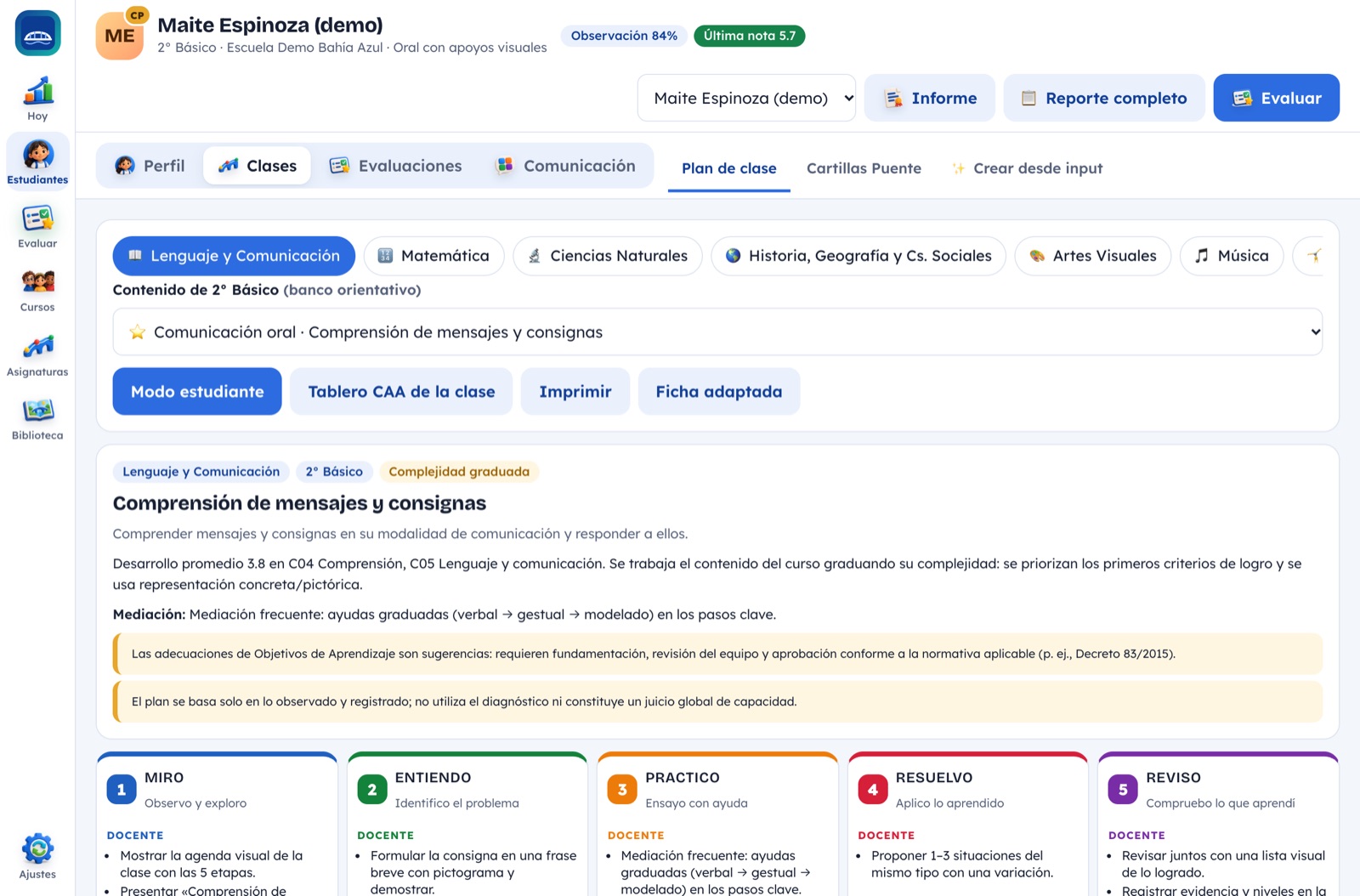The image size is (1360, 896).
Task: Select the Música subject chip
Action: click(1232, 256)
